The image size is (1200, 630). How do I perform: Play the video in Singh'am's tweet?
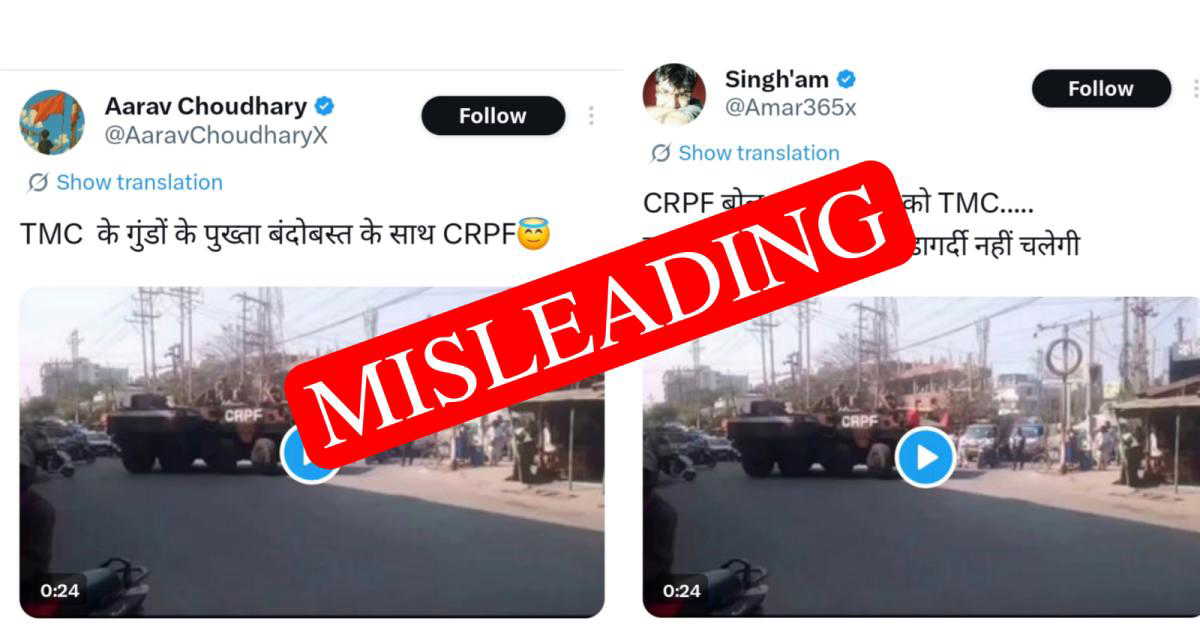pyautogui.click(x=925, y=457)
